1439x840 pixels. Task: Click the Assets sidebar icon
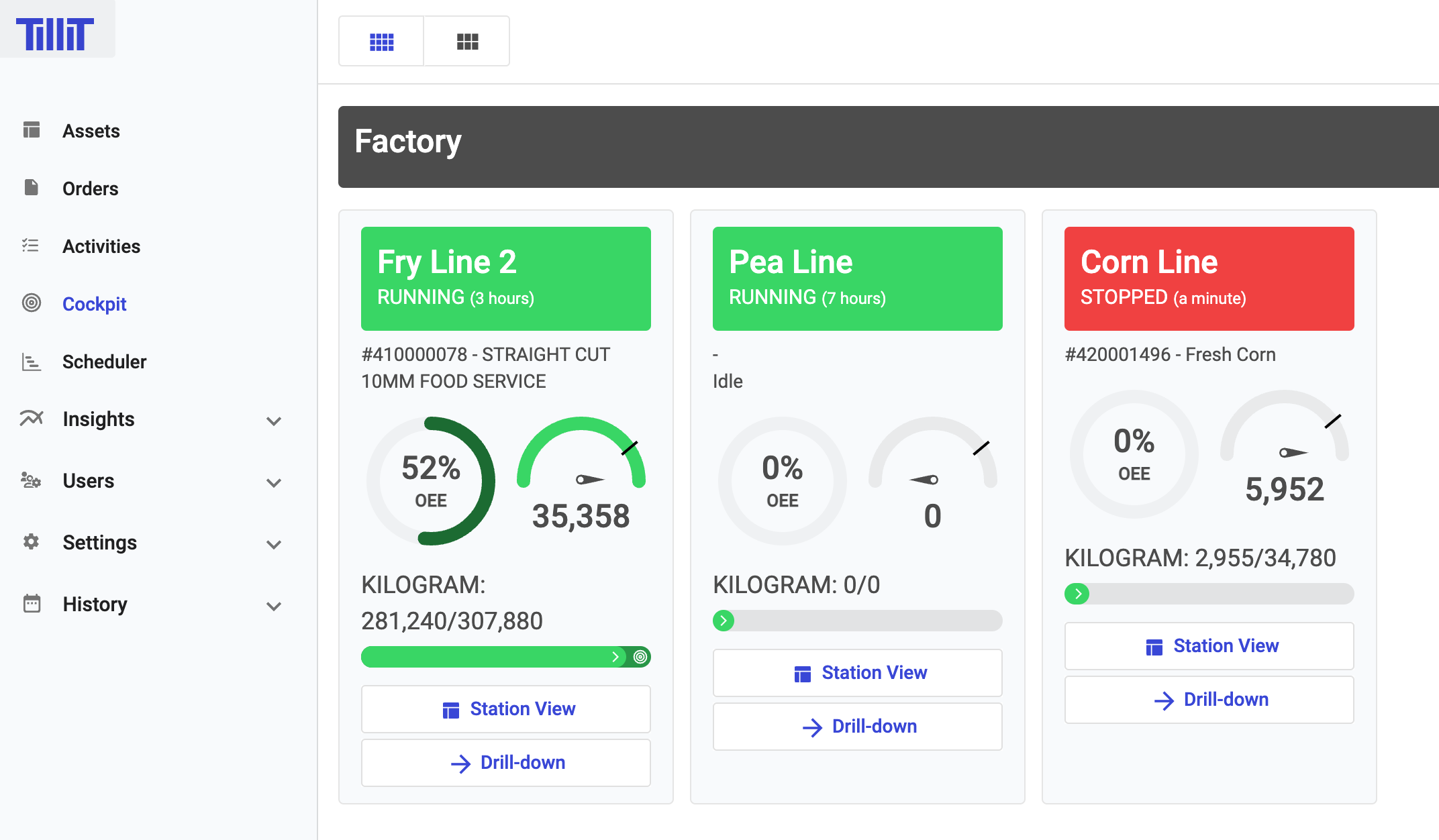coord(31,129)
